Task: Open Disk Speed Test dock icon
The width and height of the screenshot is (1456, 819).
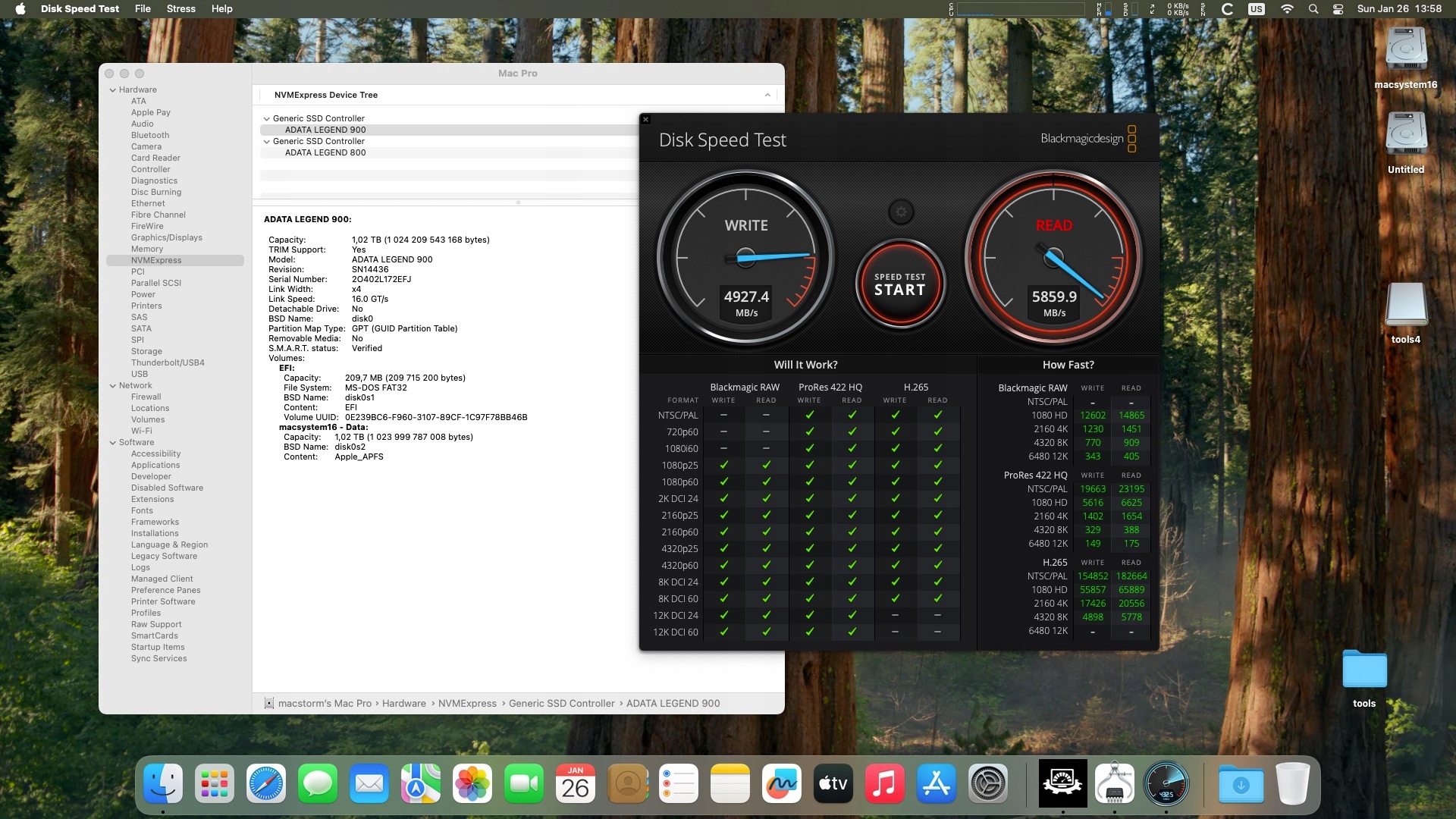Action: tap(1166, 783)
